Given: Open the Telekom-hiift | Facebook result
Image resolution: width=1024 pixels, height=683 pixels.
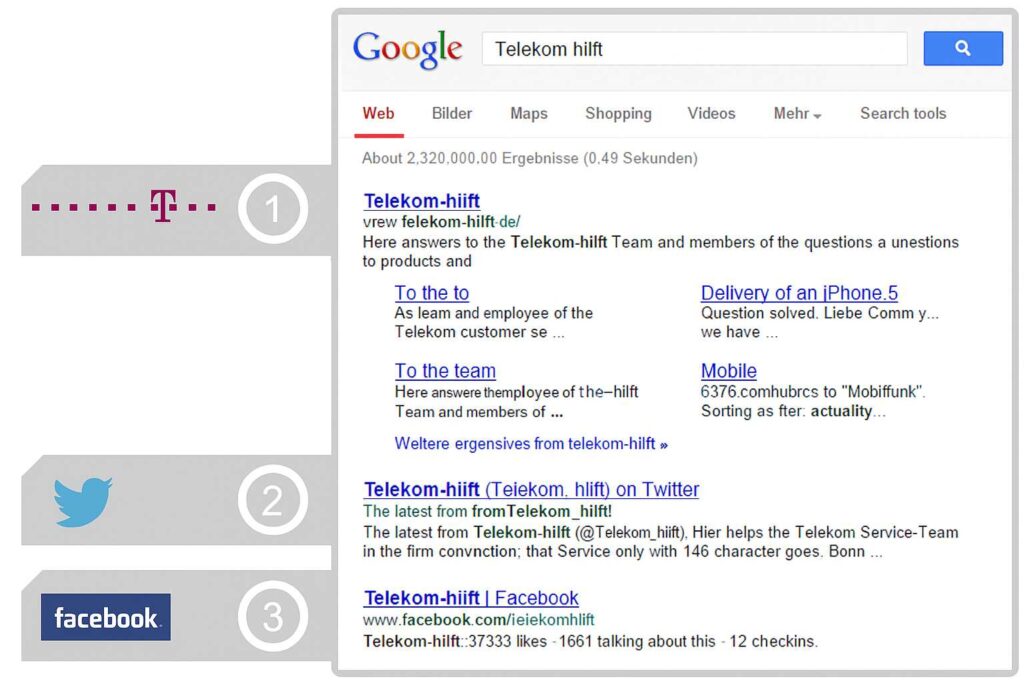Looking at the screenshot, I should (x=471, y=598).
